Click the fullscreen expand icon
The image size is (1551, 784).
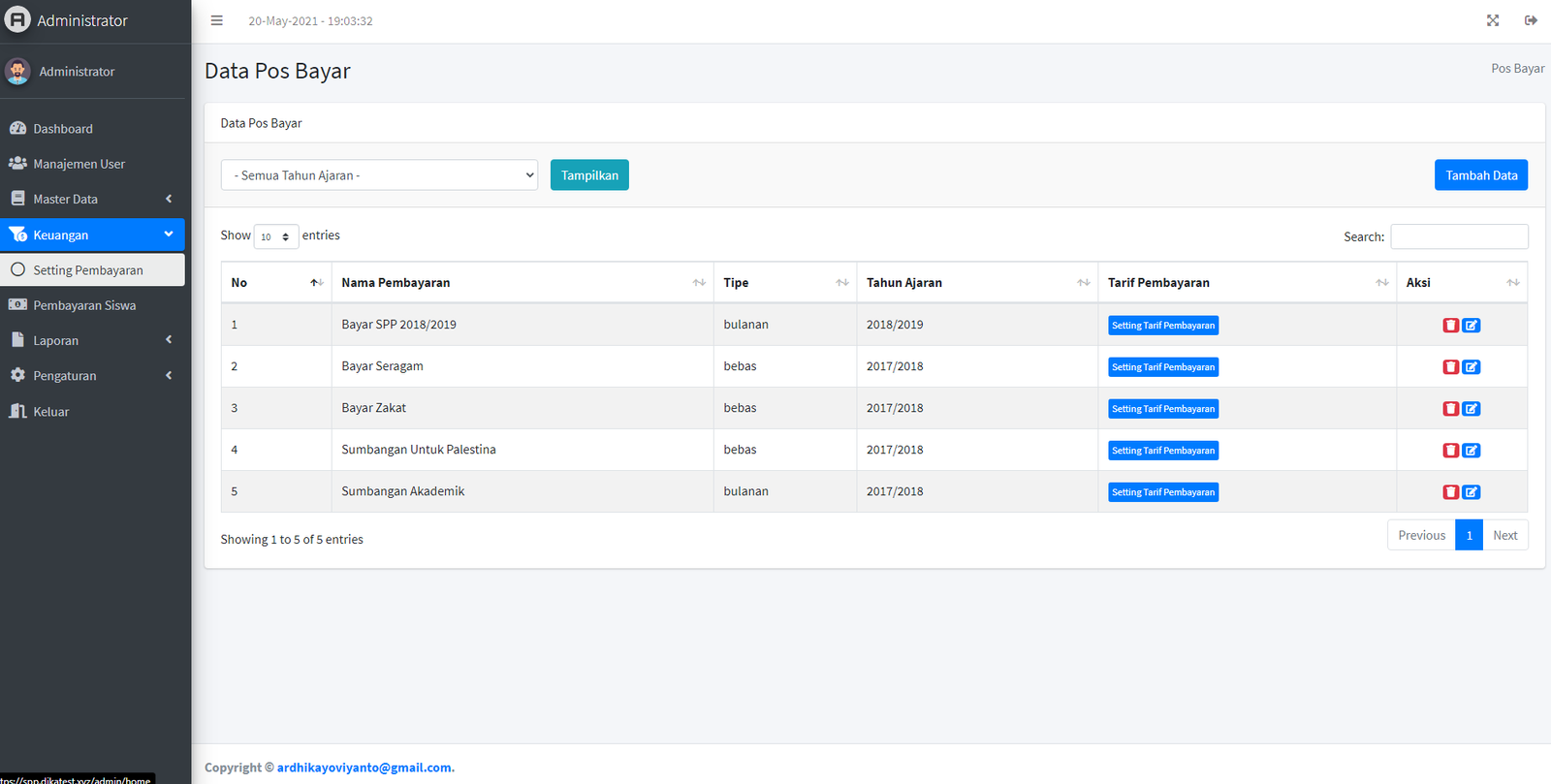(1493, 20)
